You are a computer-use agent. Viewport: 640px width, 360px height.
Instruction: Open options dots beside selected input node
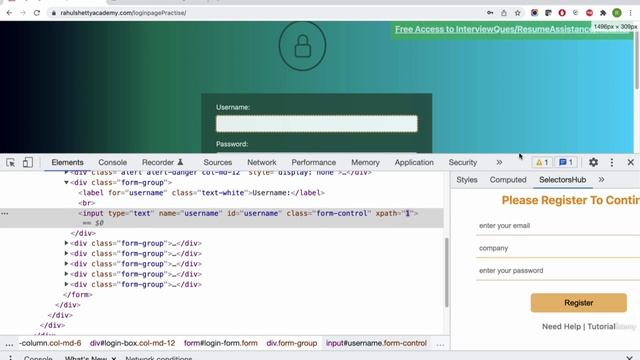tap(4, 213)
